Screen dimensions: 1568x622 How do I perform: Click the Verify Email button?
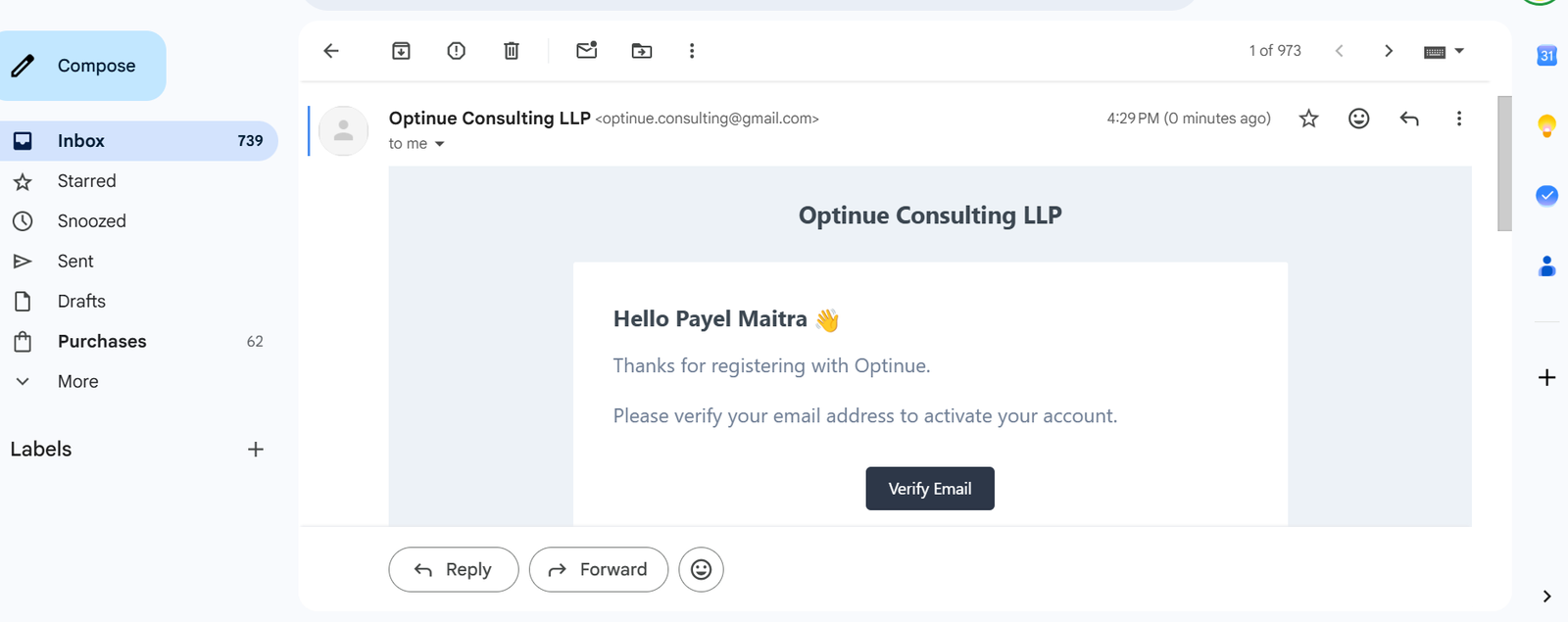coord(930,489)
